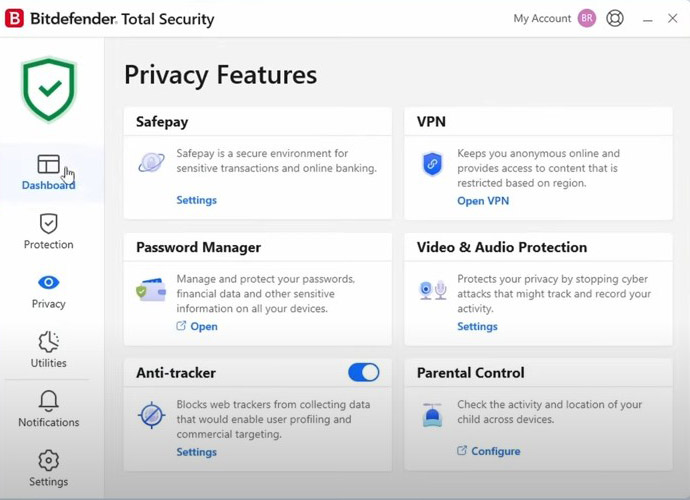
Task: Open the Protection shield sidebar icon
Action: click(x=48, y=224)
